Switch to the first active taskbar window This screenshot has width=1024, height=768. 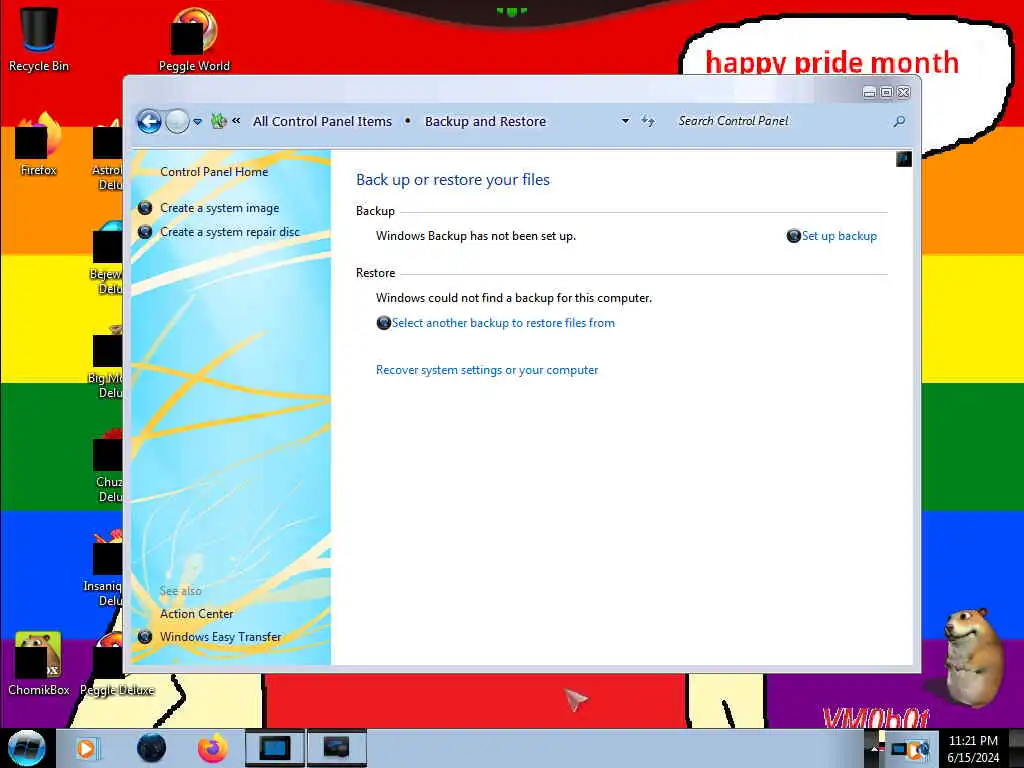274,748
